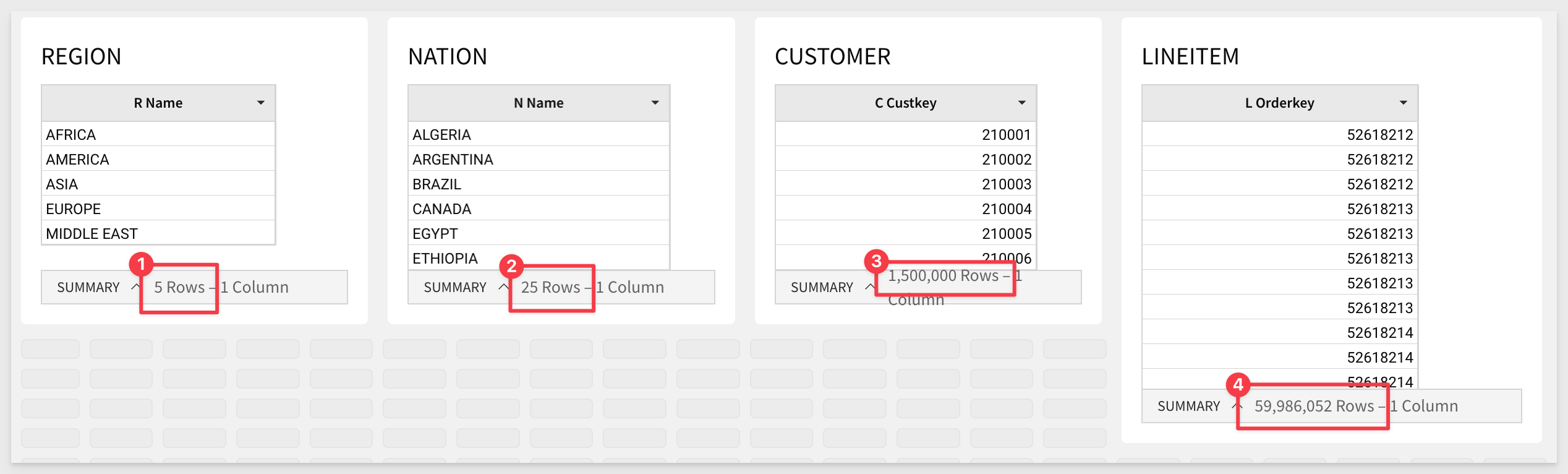Select the C Custkey column header
Screen dimensions: 1568x474
click(906, 103)
